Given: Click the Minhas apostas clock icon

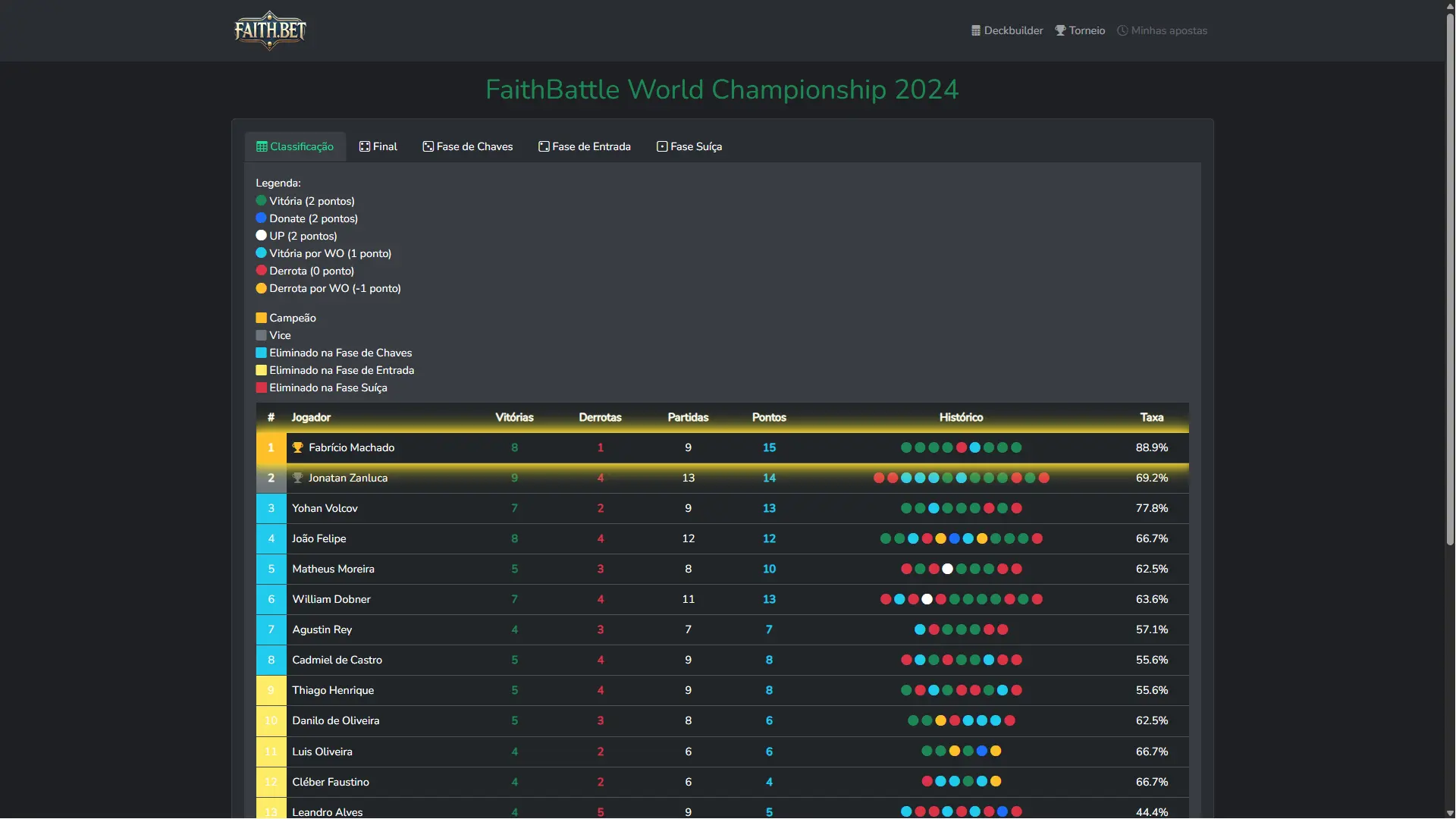Looking at the screenshot, I should (1122, 31).
